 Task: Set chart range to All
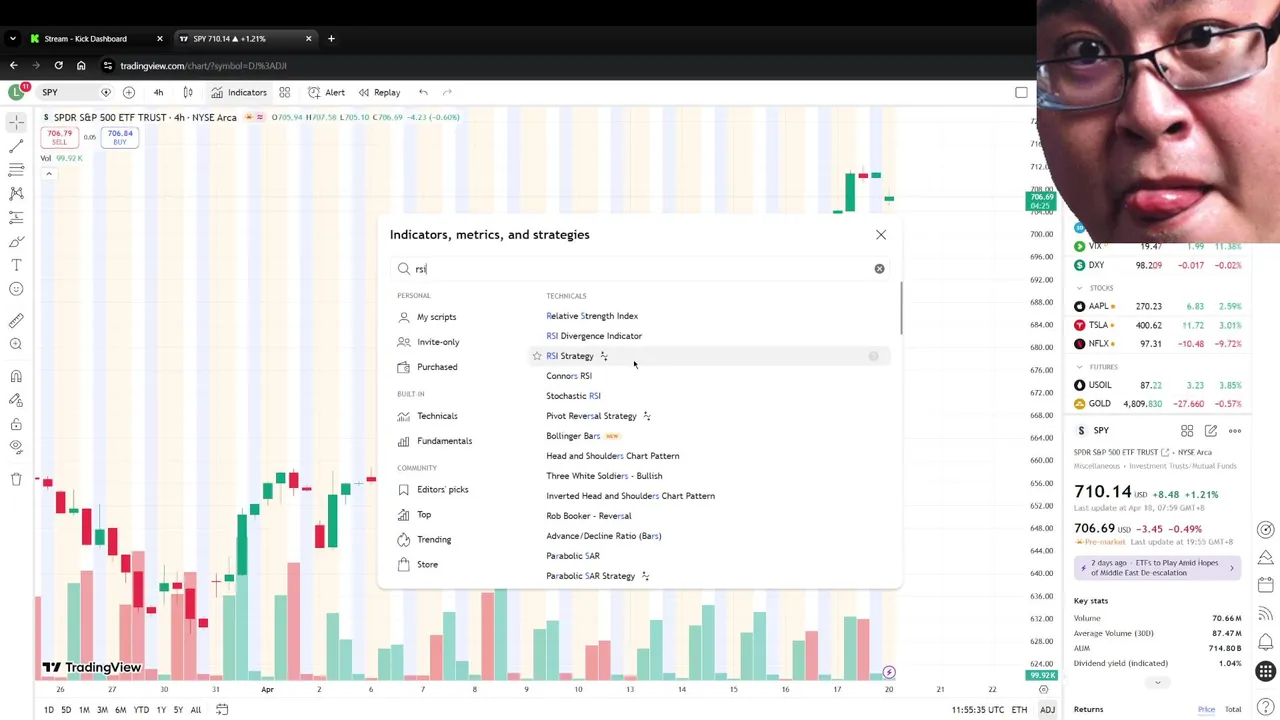pyautogui.click(x=196, y=710)
